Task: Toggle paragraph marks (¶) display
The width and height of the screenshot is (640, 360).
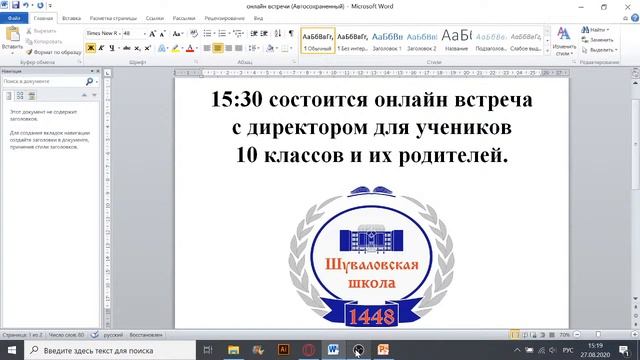Action: (x=291, y=33)
